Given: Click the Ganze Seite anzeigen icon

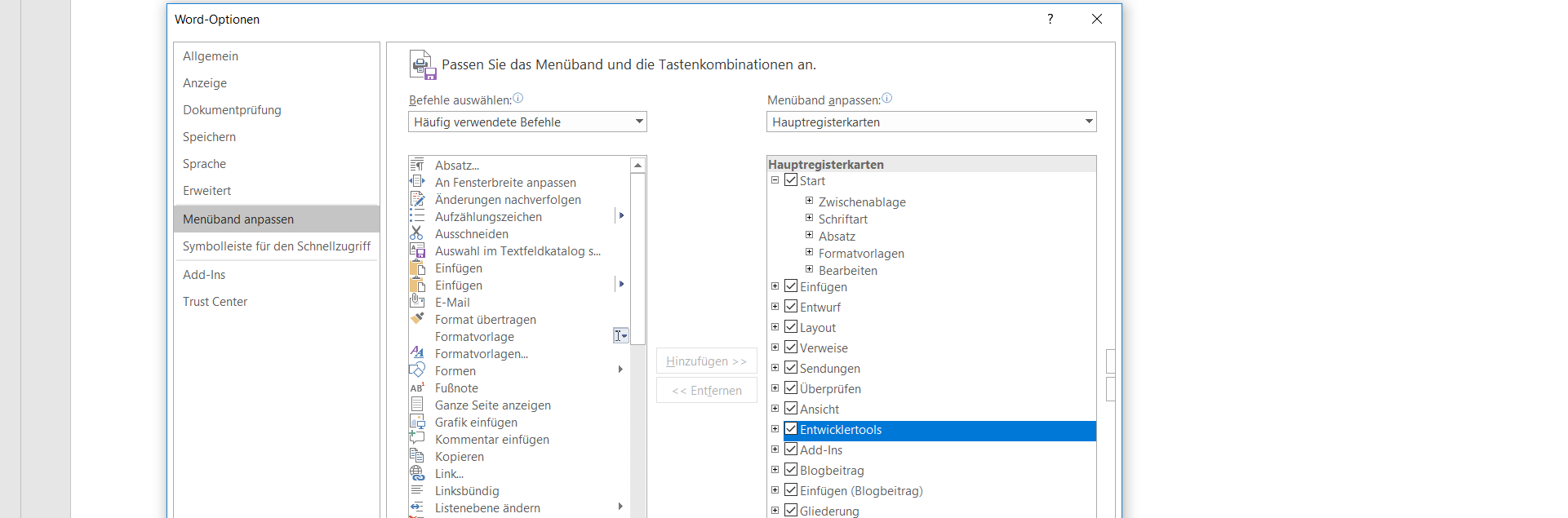Looking at the screenshot, I should 417,405.
